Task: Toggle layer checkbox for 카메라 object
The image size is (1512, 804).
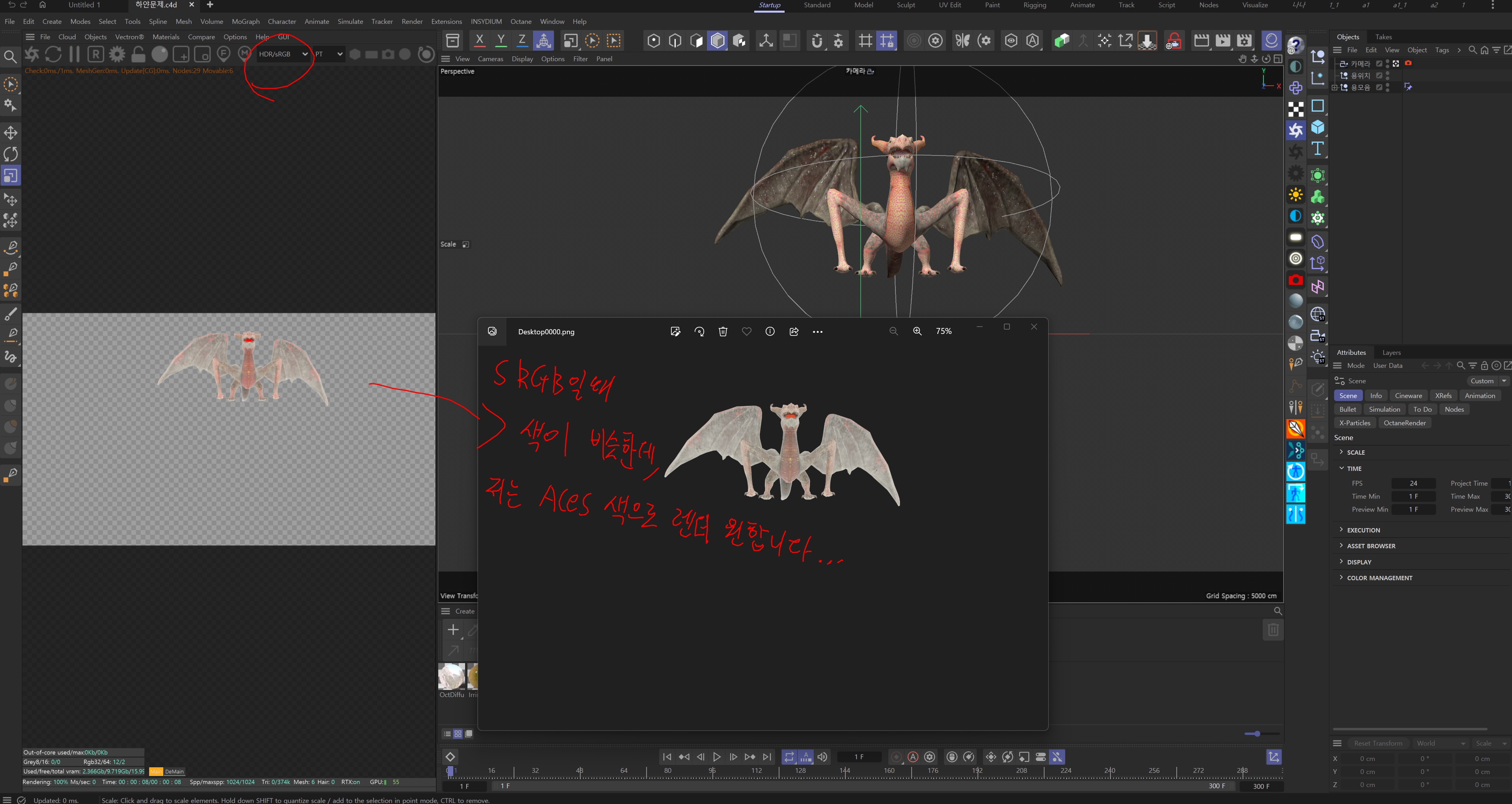Action: [1379, 64]
